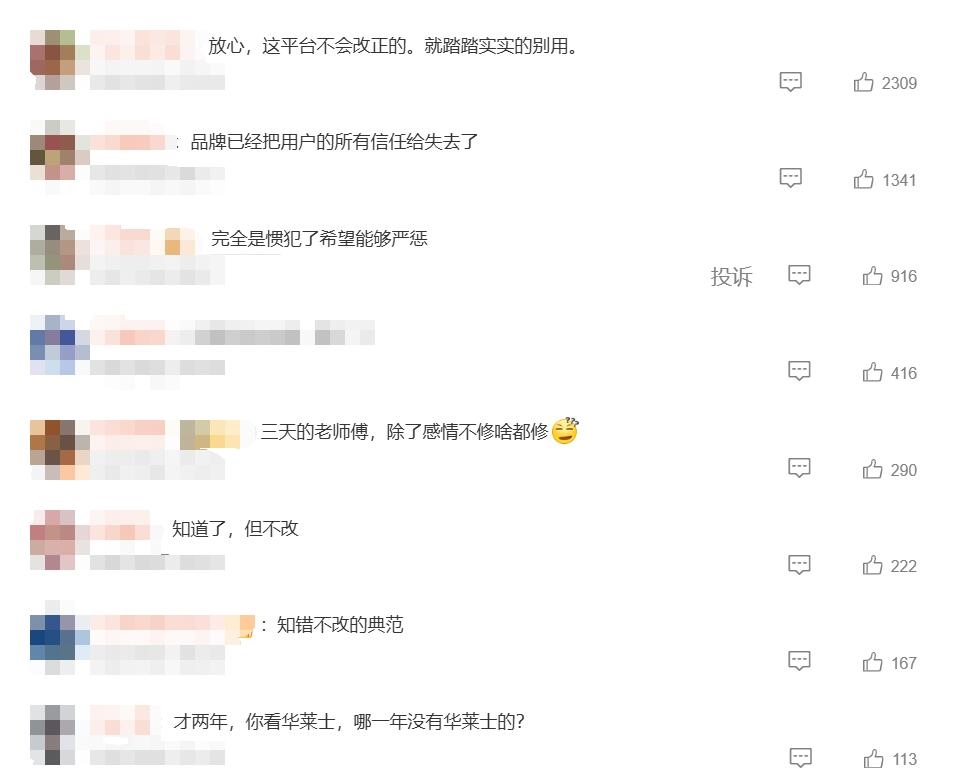This screenshot has height=783, width=955.
Task: Like the comment with 2309 likes
Action: tap(863, 82)
